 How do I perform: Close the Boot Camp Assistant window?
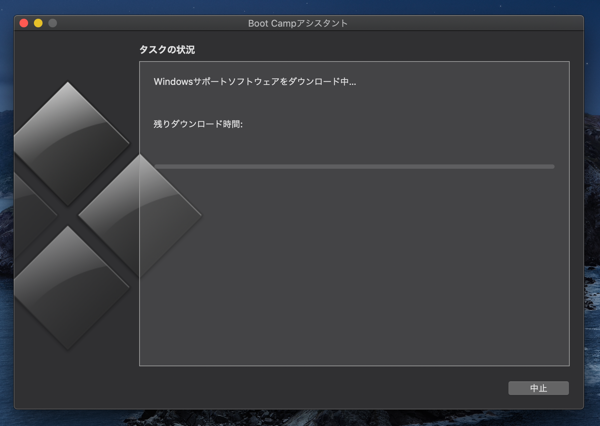coord(24,23)
